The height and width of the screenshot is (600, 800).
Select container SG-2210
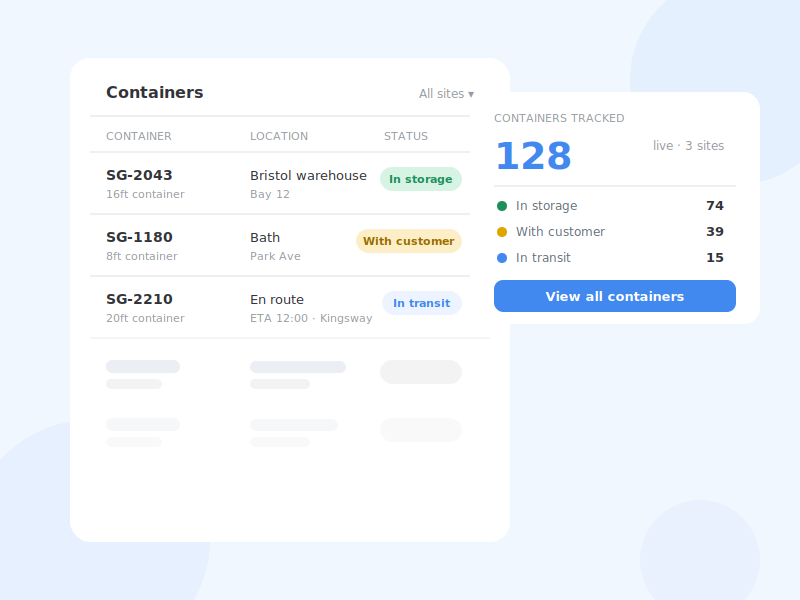(139, 299)
